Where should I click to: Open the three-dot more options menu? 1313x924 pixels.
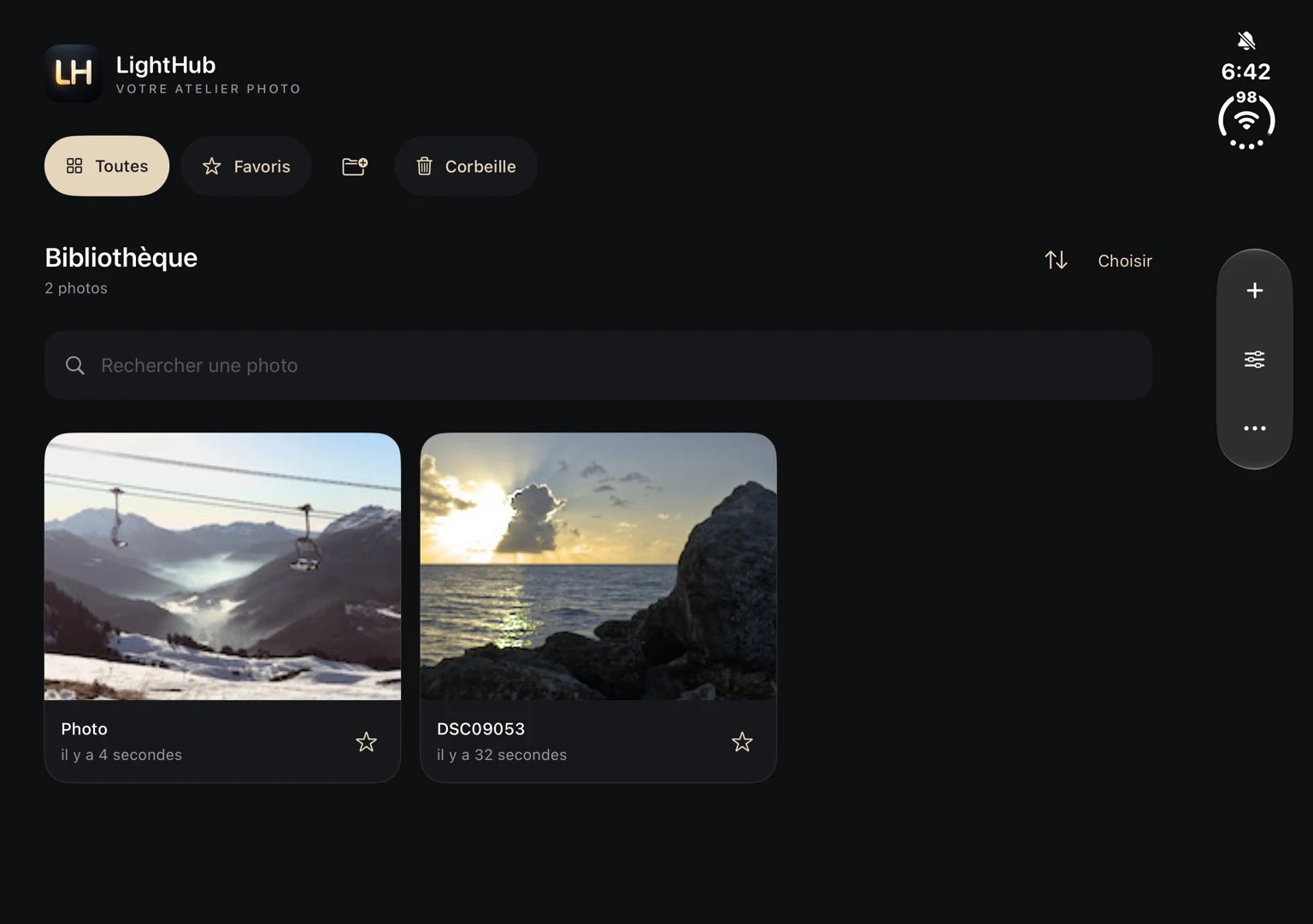[x=1254, y=428]
